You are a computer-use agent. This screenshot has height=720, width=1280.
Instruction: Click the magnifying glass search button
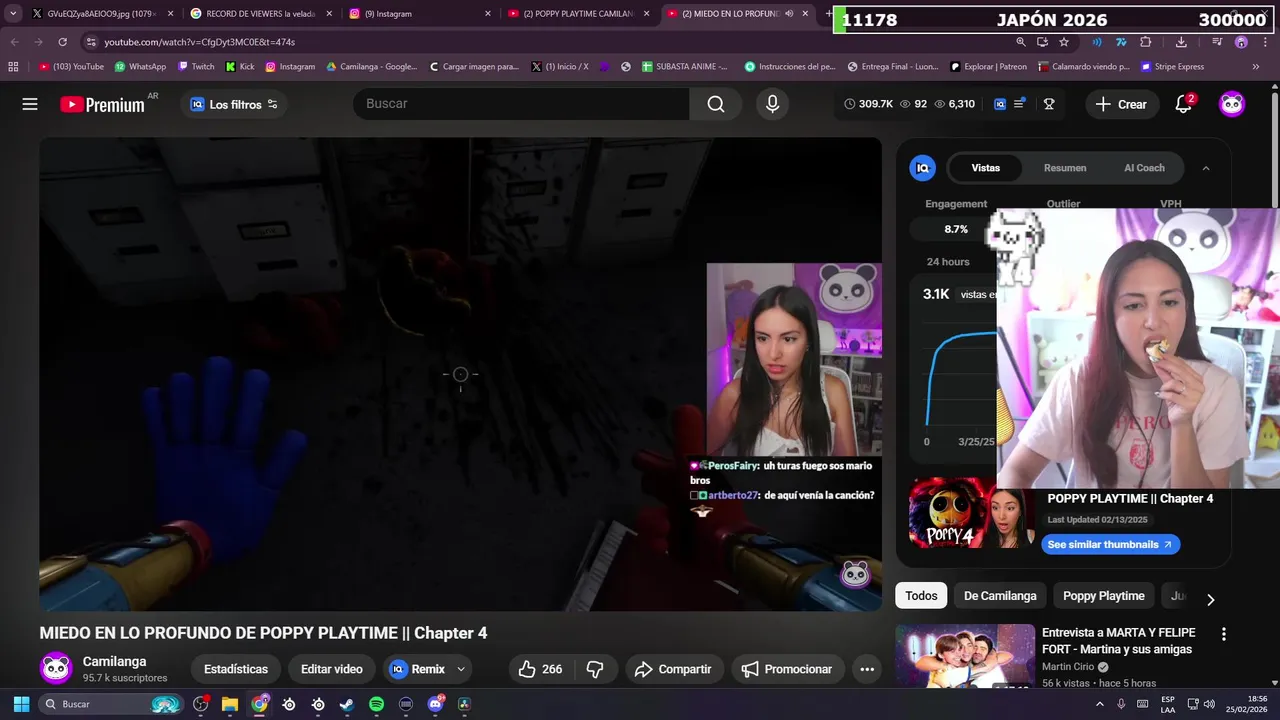tap(716, 104)
